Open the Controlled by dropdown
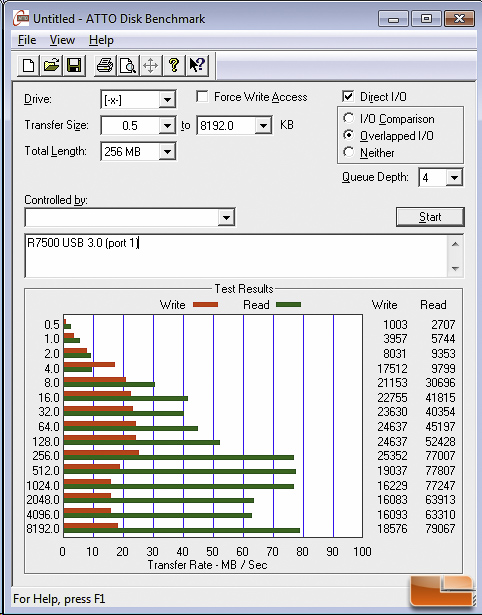The width and height of the screenshot is (482, 615). tap(226, 217)
